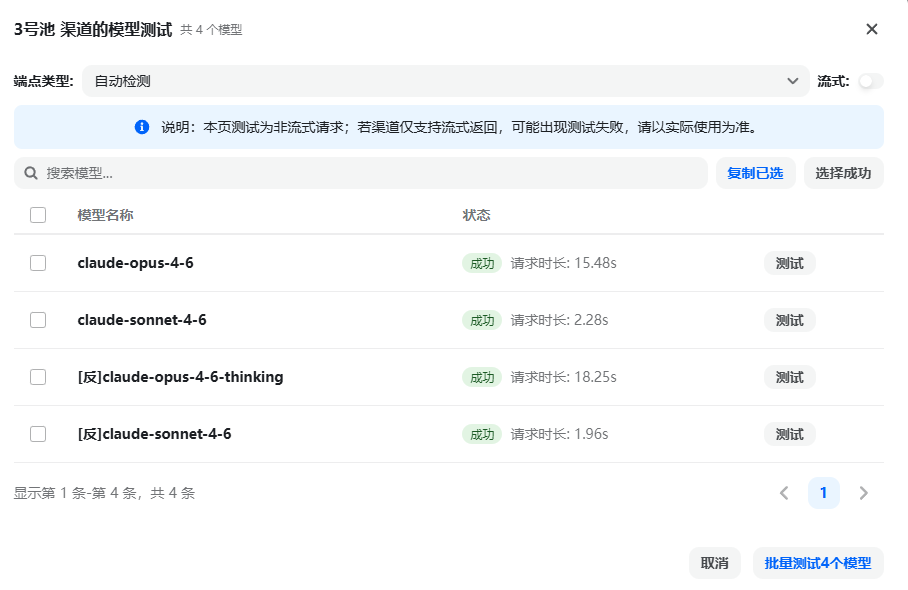Viewport: 908px width, 590px height.
Task: Select checkbox for claude-sonnet-4-6
Action: click(38, 320)
